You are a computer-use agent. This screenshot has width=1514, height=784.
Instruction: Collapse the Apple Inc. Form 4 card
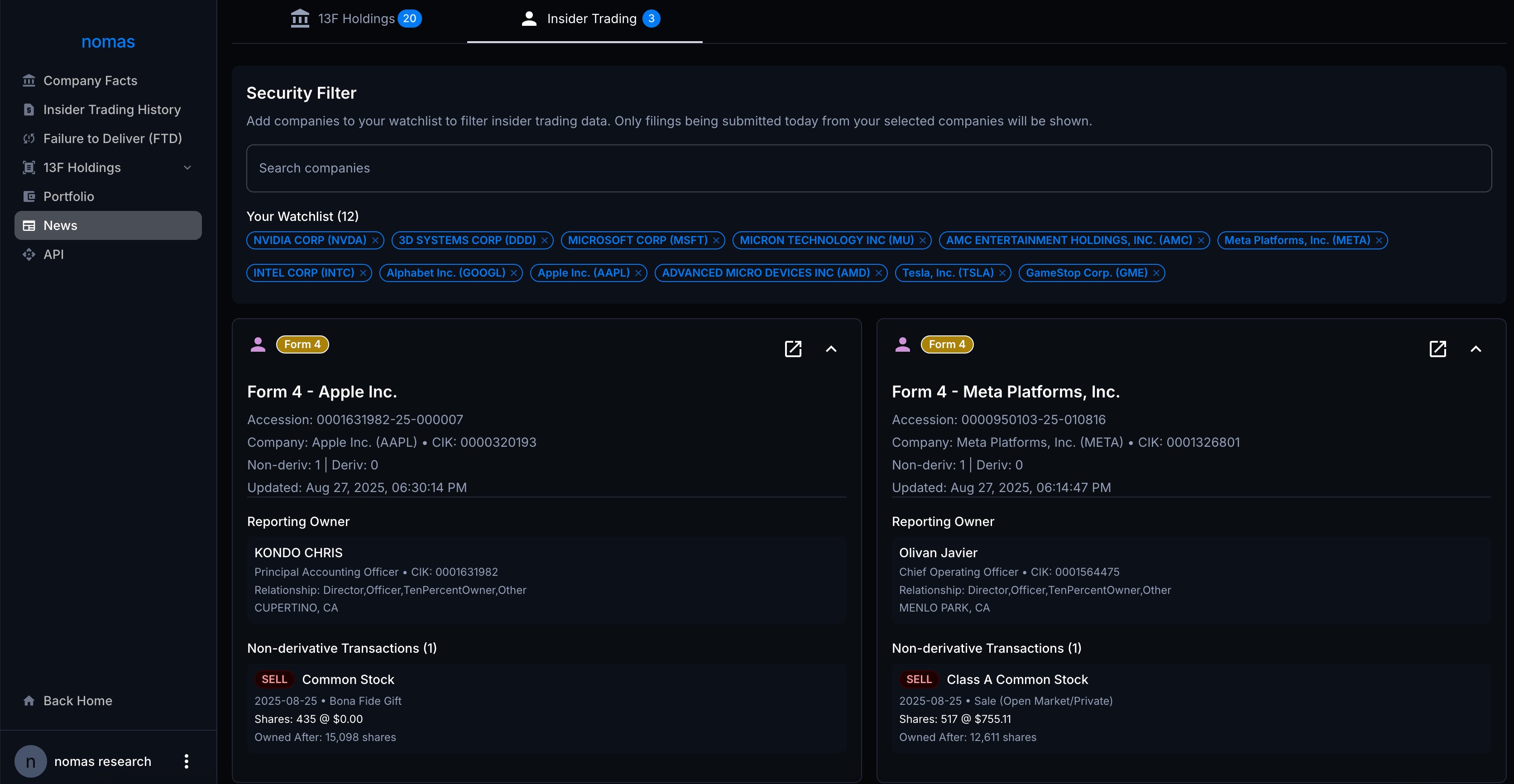coord(831,349)
